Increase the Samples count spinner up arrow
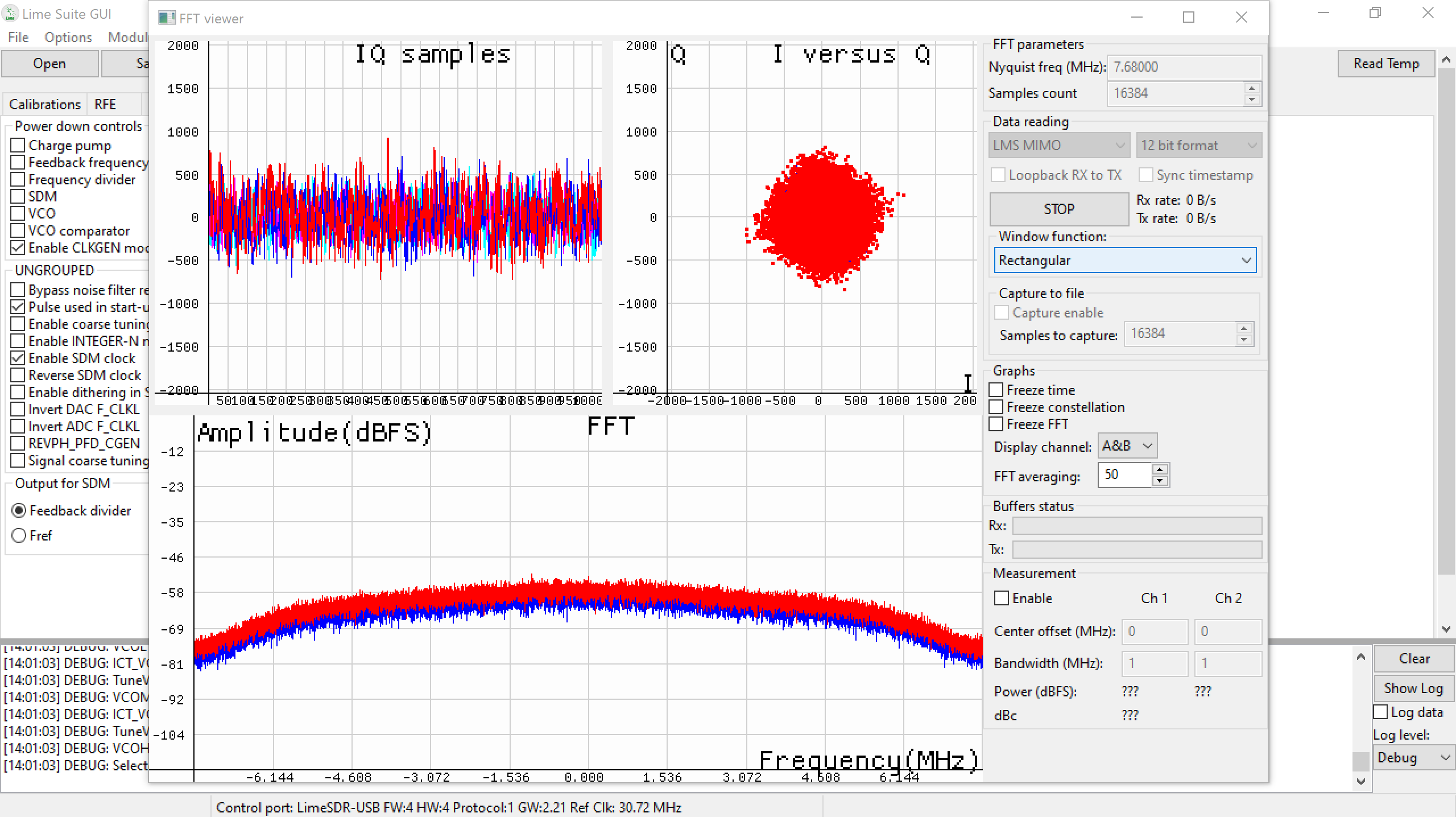 coord(1251,88)
